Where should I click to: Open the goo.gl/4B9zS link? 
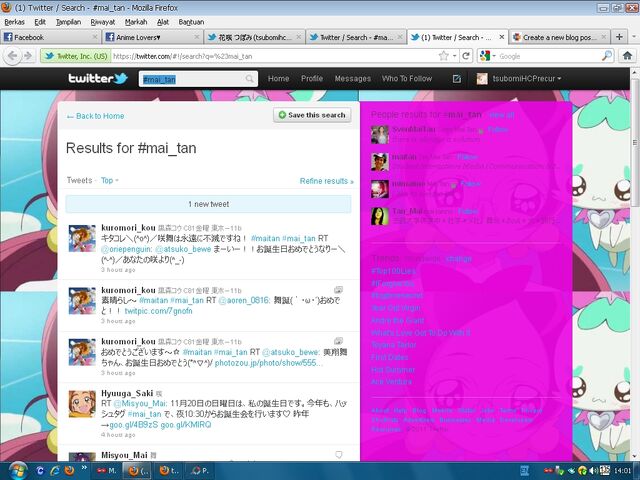coord(133,424)
